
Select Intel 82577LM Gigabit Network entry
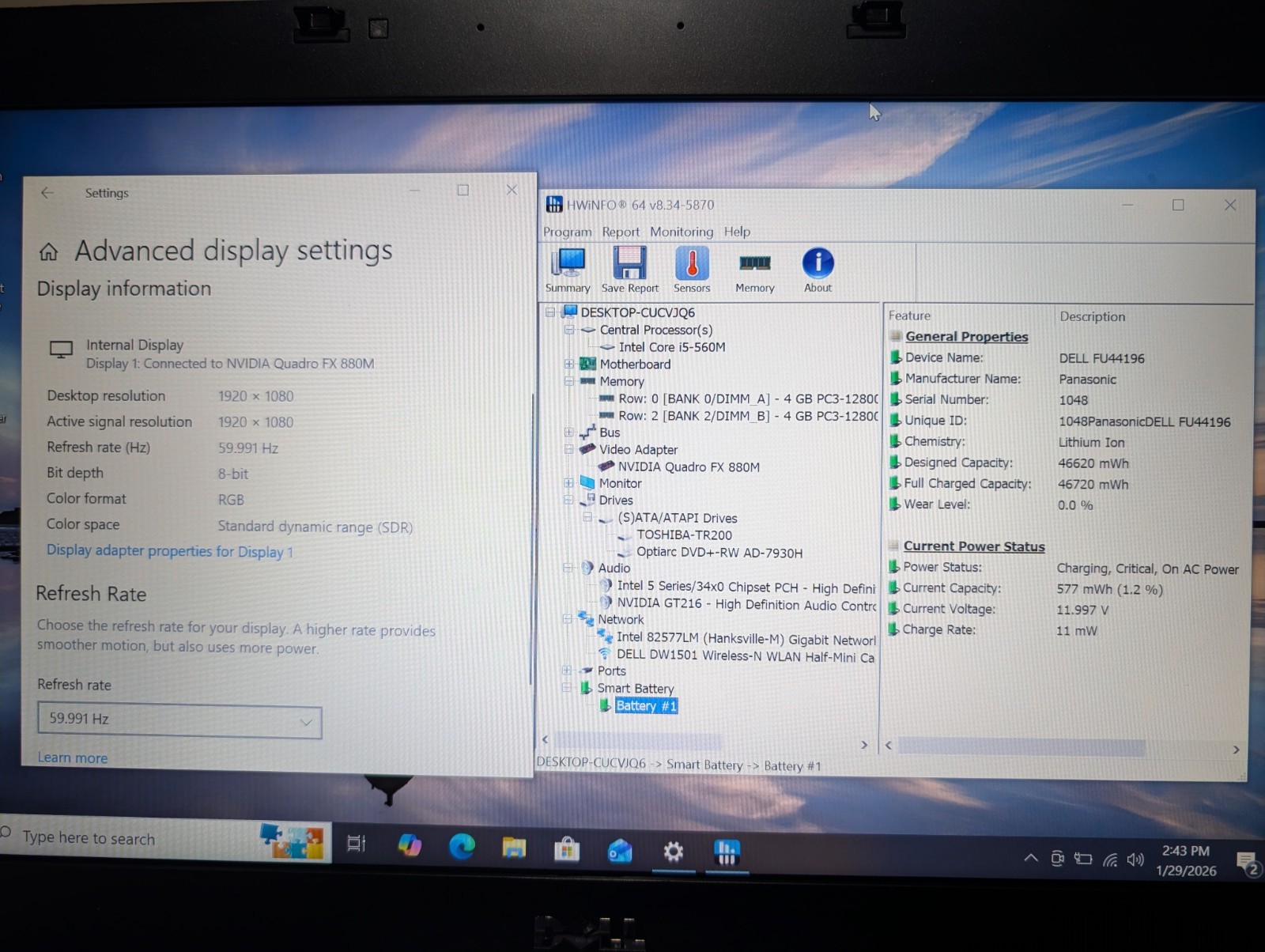(746, 639)
